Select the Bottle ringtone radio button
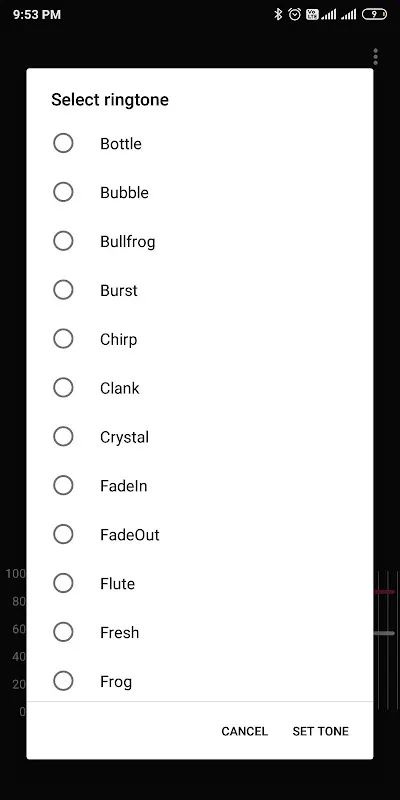 (x=63, y=143)
